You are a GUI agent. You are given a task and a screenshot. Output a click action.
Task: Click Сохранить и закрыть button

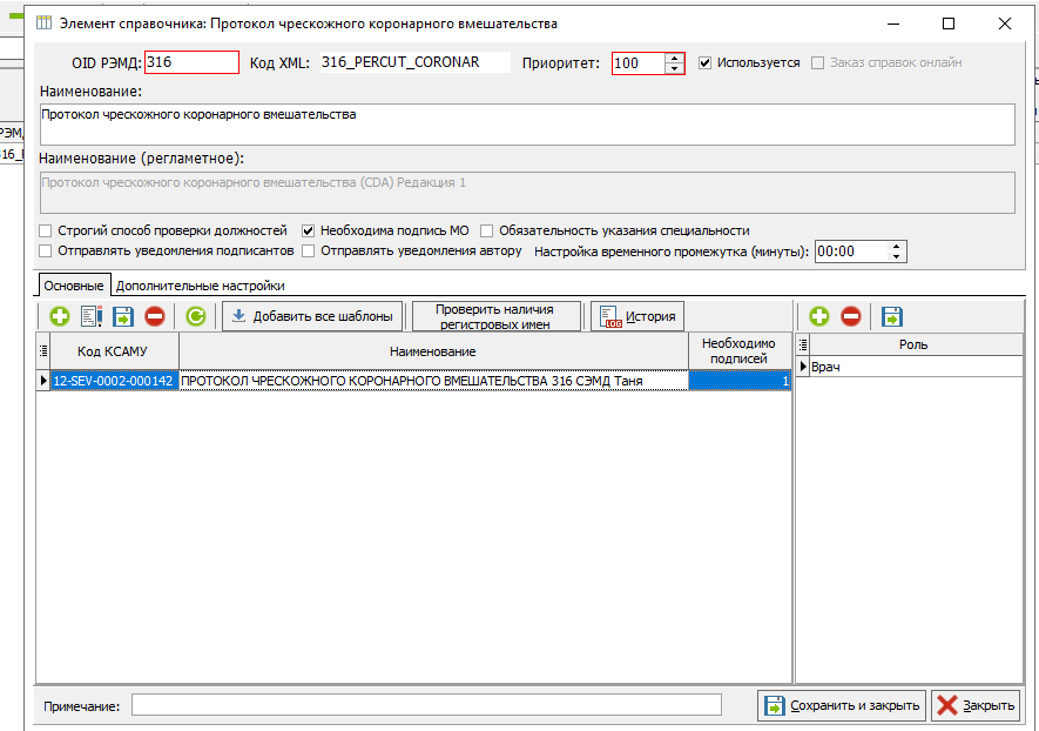pos(843,706)
